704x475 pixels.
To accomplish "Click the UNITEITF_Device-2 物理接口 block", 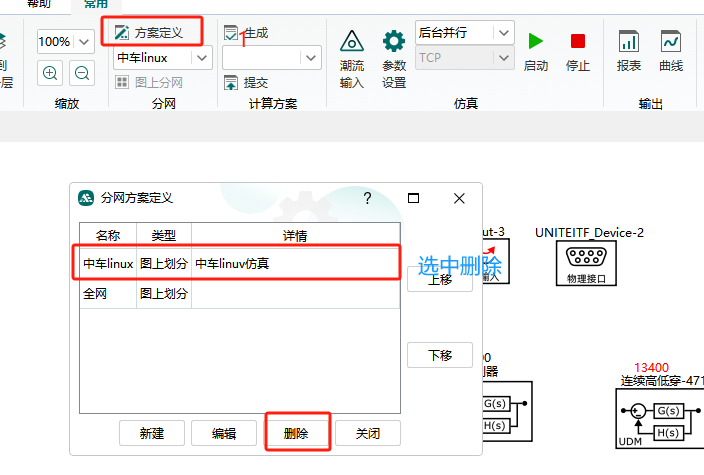I will click(586, 264).
